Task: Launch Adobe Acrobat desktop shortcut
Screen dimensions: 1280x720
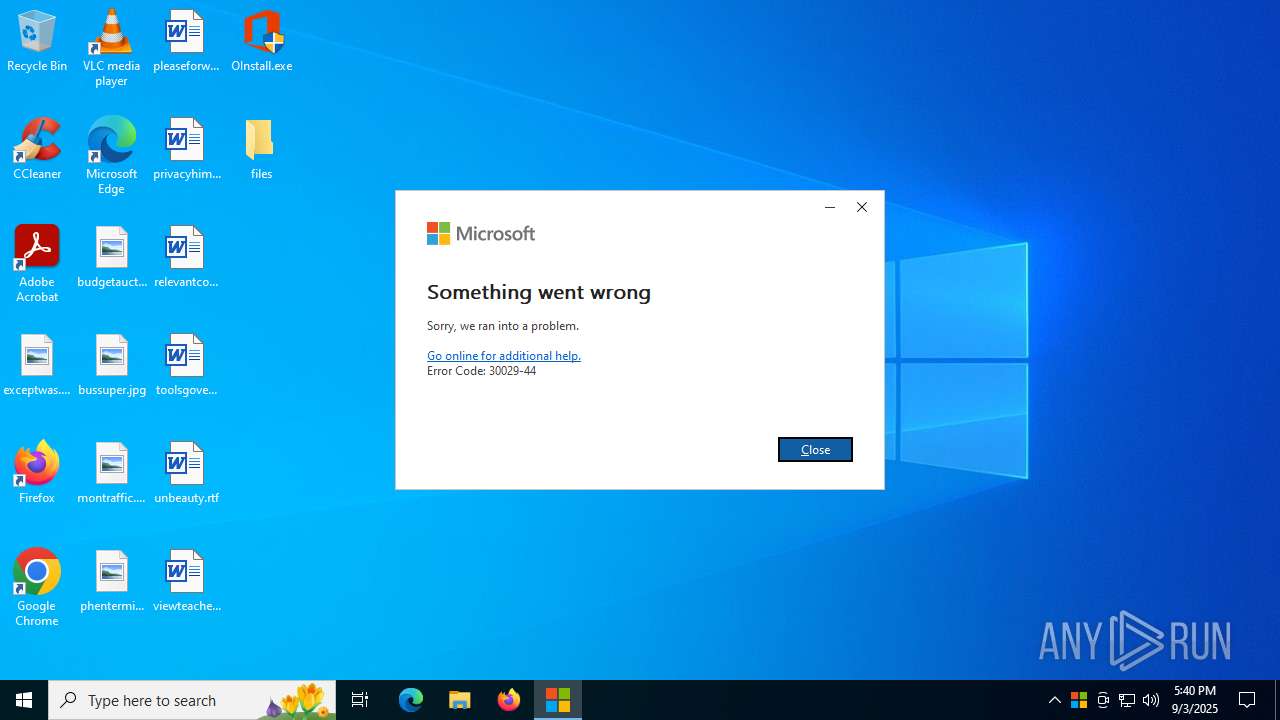Action: pyautogui.click(x=37, y=264)
